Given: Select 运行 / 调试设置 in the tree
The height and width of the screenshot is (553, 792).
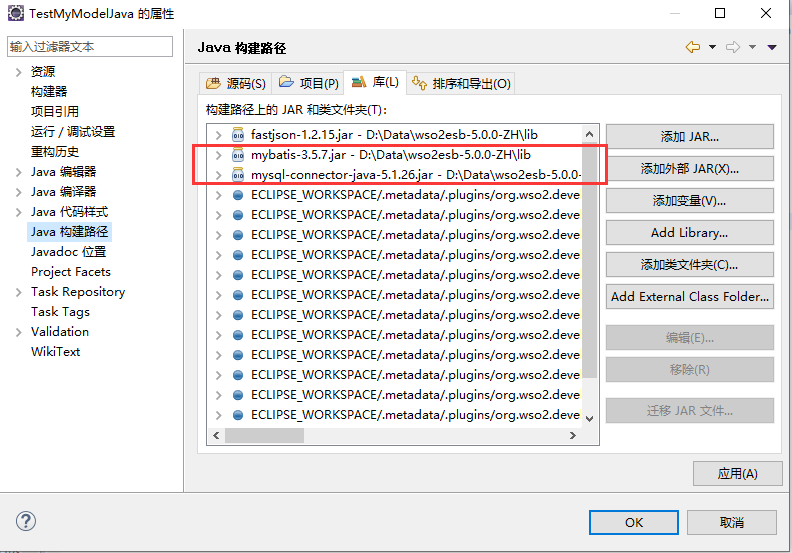Looking at the screenshot, I should pyautogui.click(x=73, y=132).
